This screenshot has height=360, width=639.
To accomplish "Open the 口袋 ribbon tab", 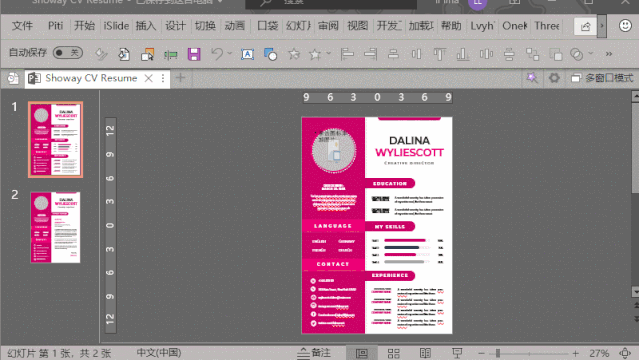I will pyautogui.click(x=268, y=26).
